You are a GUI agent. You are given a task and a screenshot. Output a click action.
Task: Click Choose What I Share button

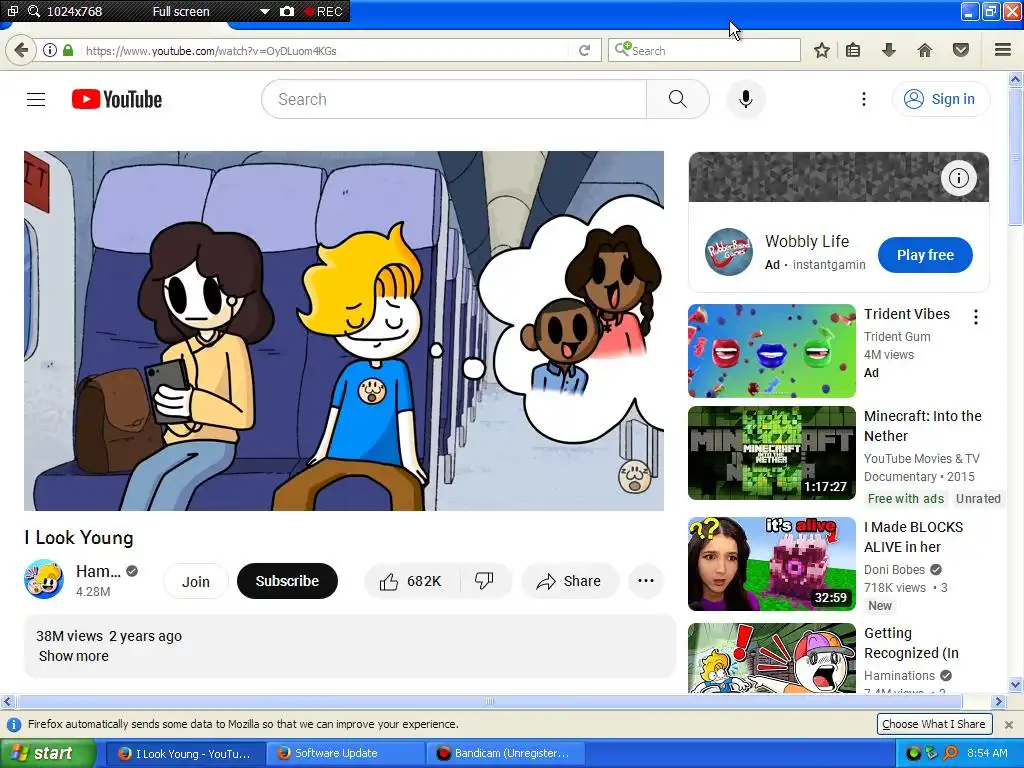tap(933, 724)
